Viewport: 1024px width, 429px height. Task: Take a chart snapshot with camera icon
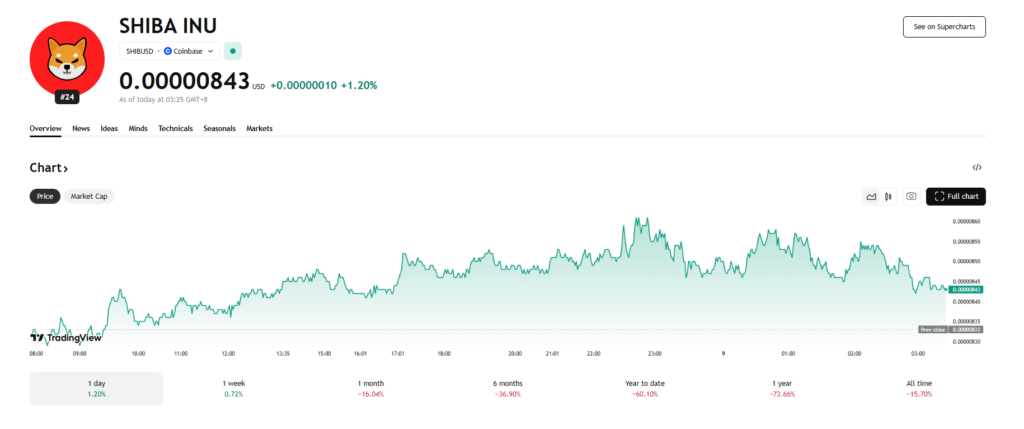pyautogui.click(x=911, y=197)
